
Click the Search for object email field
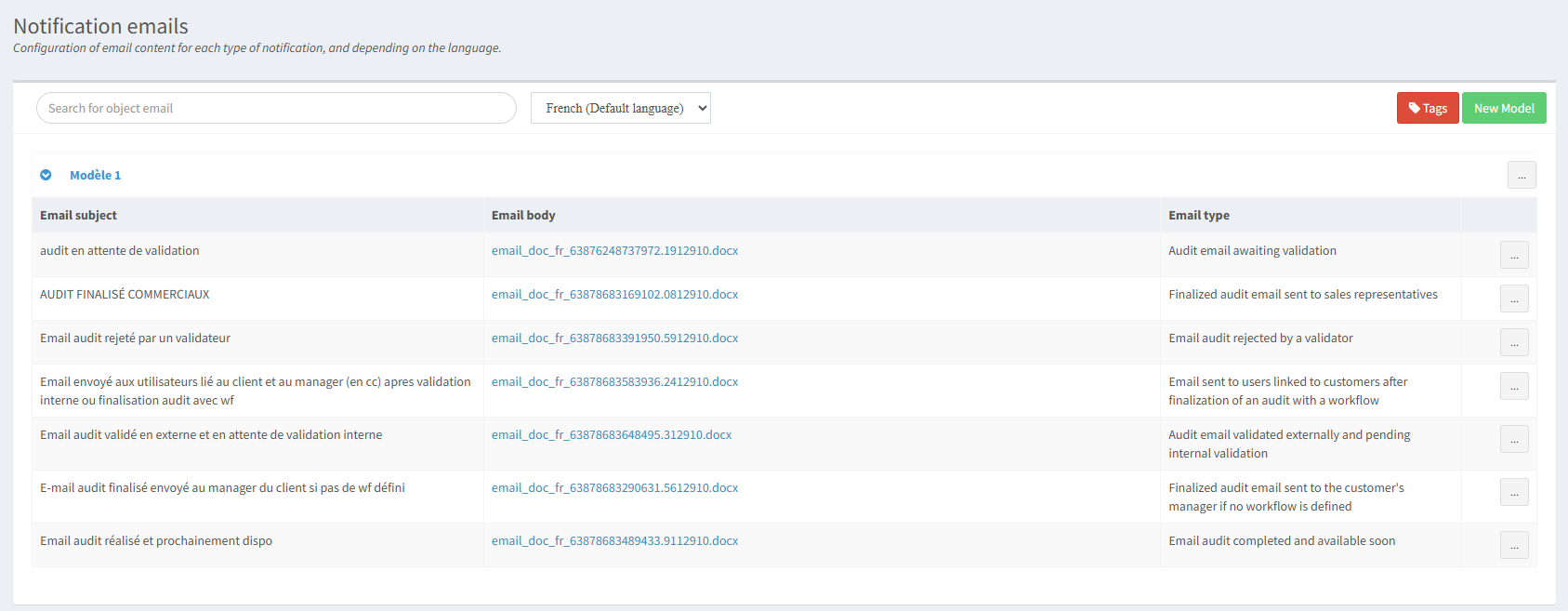tap(276, 108)
